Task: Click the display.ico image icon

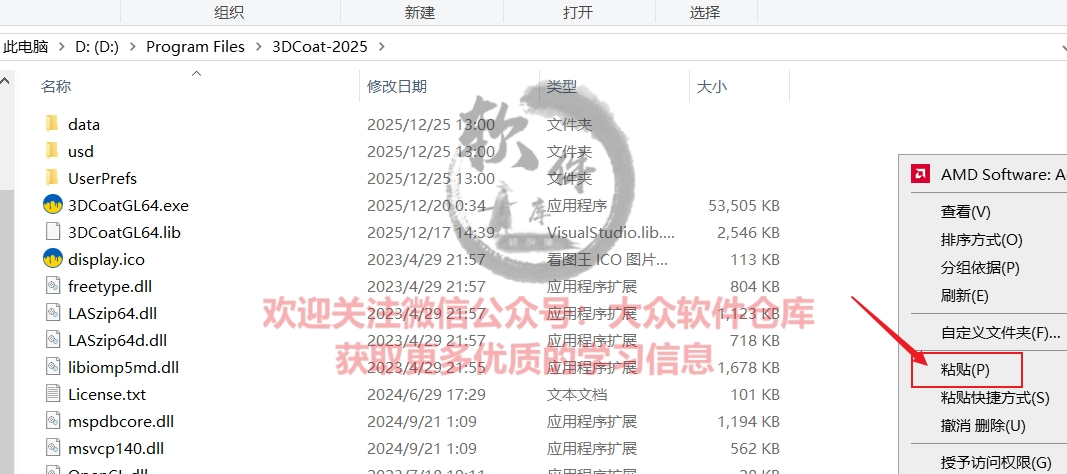Action: coord(52,259)
